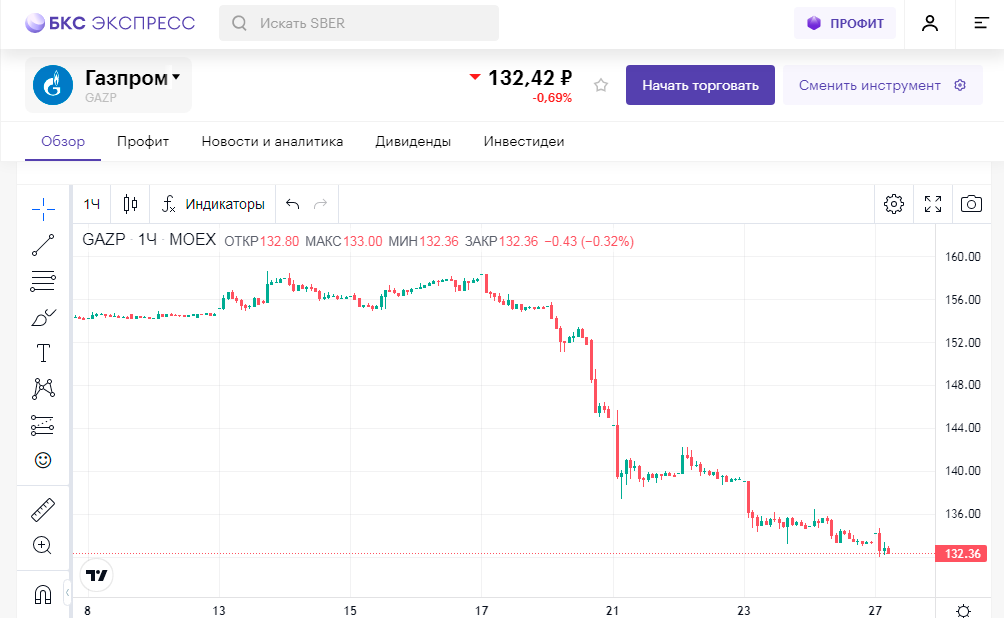Open the 1Ч timeframe selector
This screenshot has width=1004, height=618.
click(92, 204)
